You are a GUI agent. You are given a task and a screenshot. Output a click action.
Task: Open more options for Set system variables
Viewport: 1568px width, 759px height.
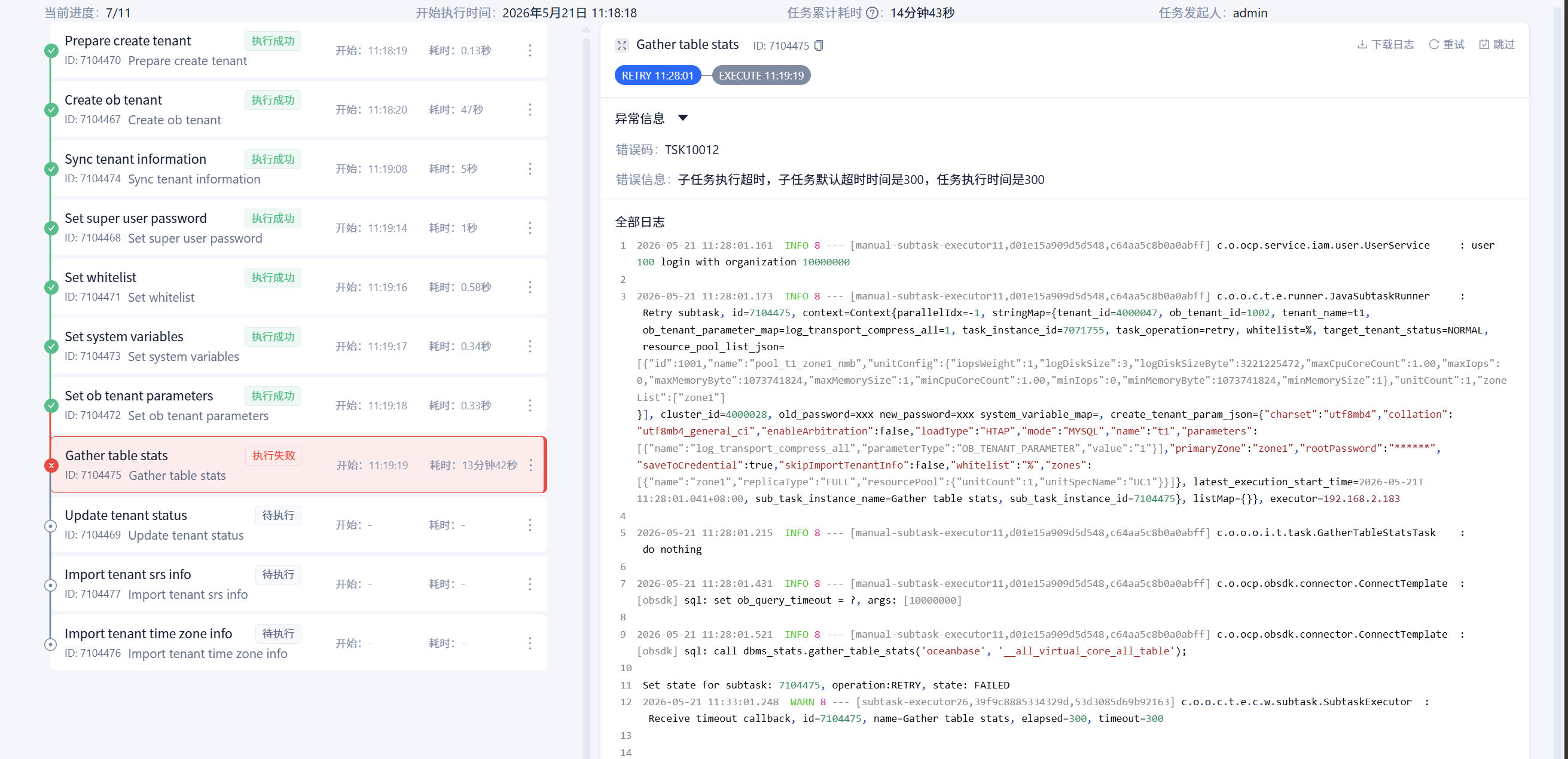pyautogui.click(x=530, y=346)
